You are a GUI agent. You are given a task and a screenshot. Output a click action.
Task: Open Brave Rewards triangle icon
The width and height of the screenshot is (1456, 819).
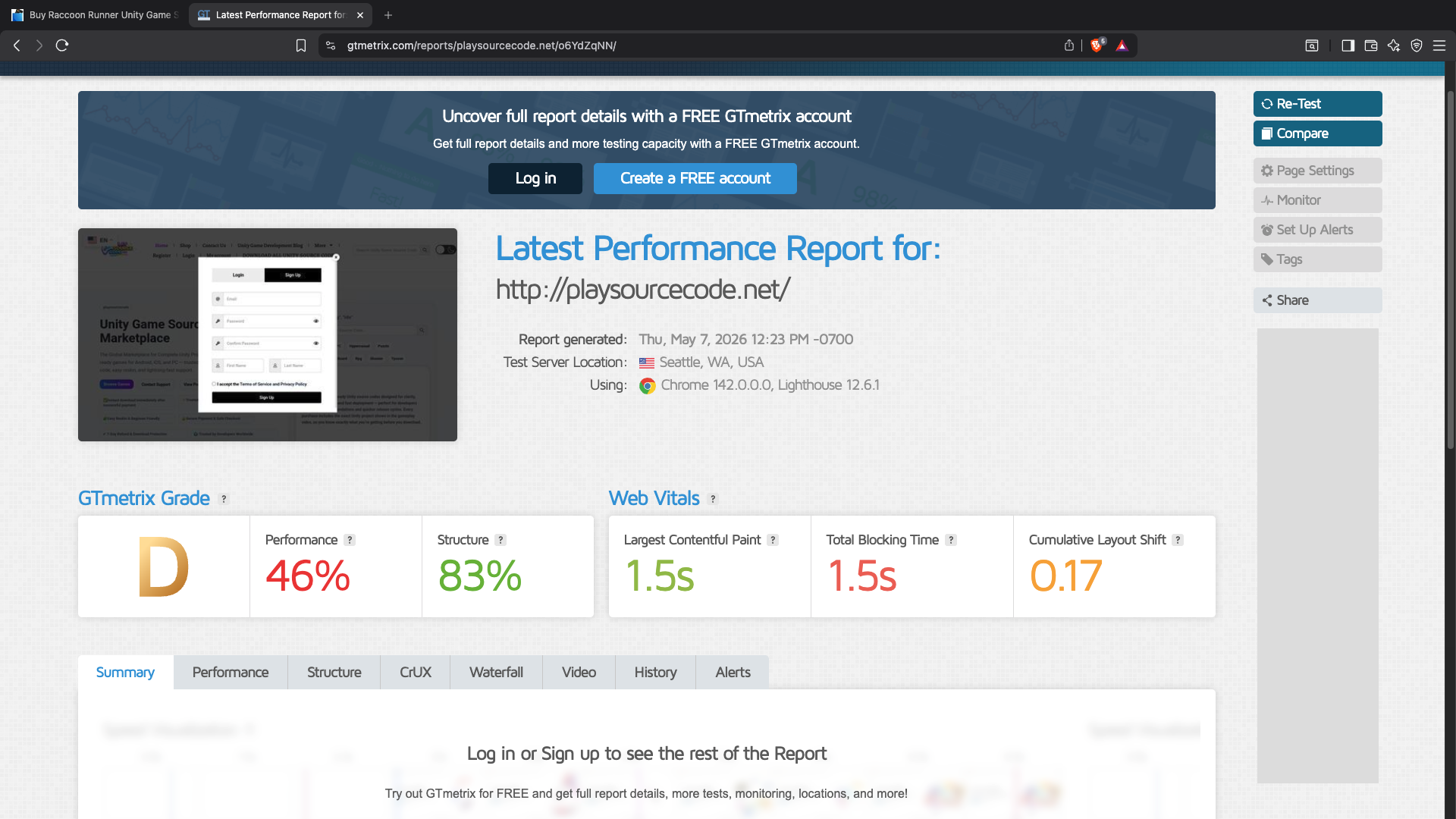tap(1122, 45)
